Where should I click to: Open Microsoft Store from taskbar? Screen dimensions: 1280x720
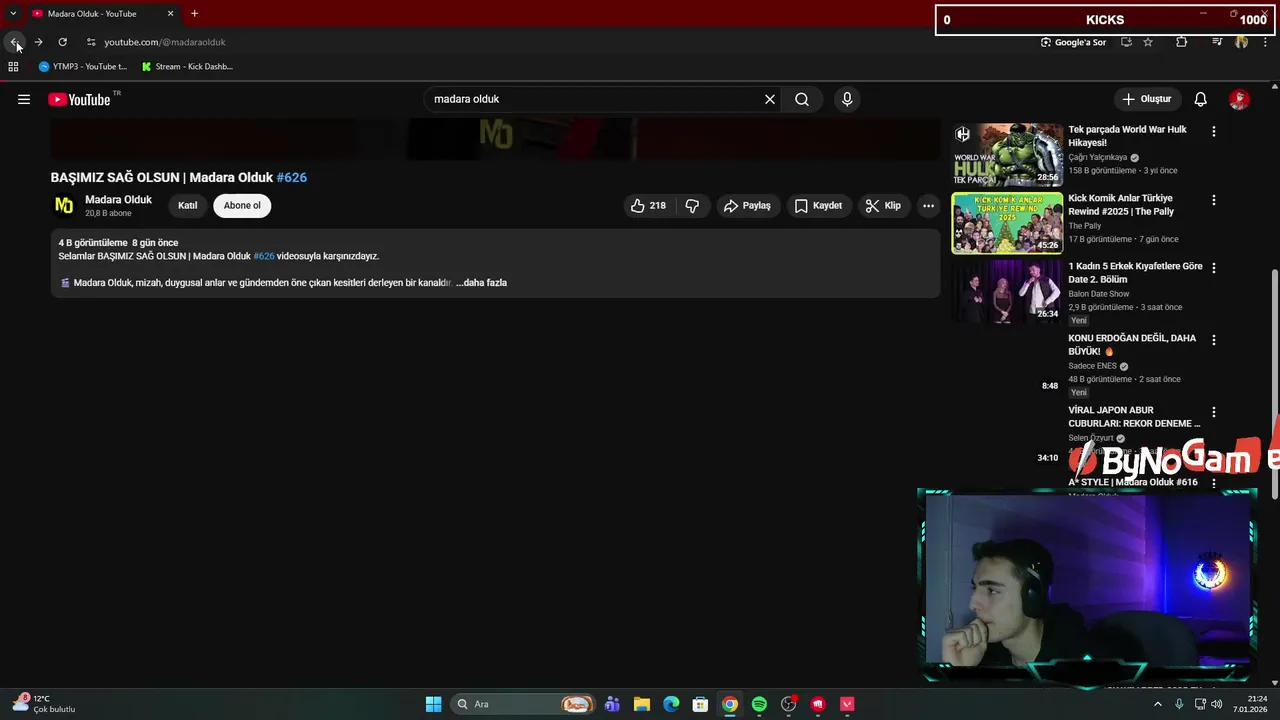point(700,704)
